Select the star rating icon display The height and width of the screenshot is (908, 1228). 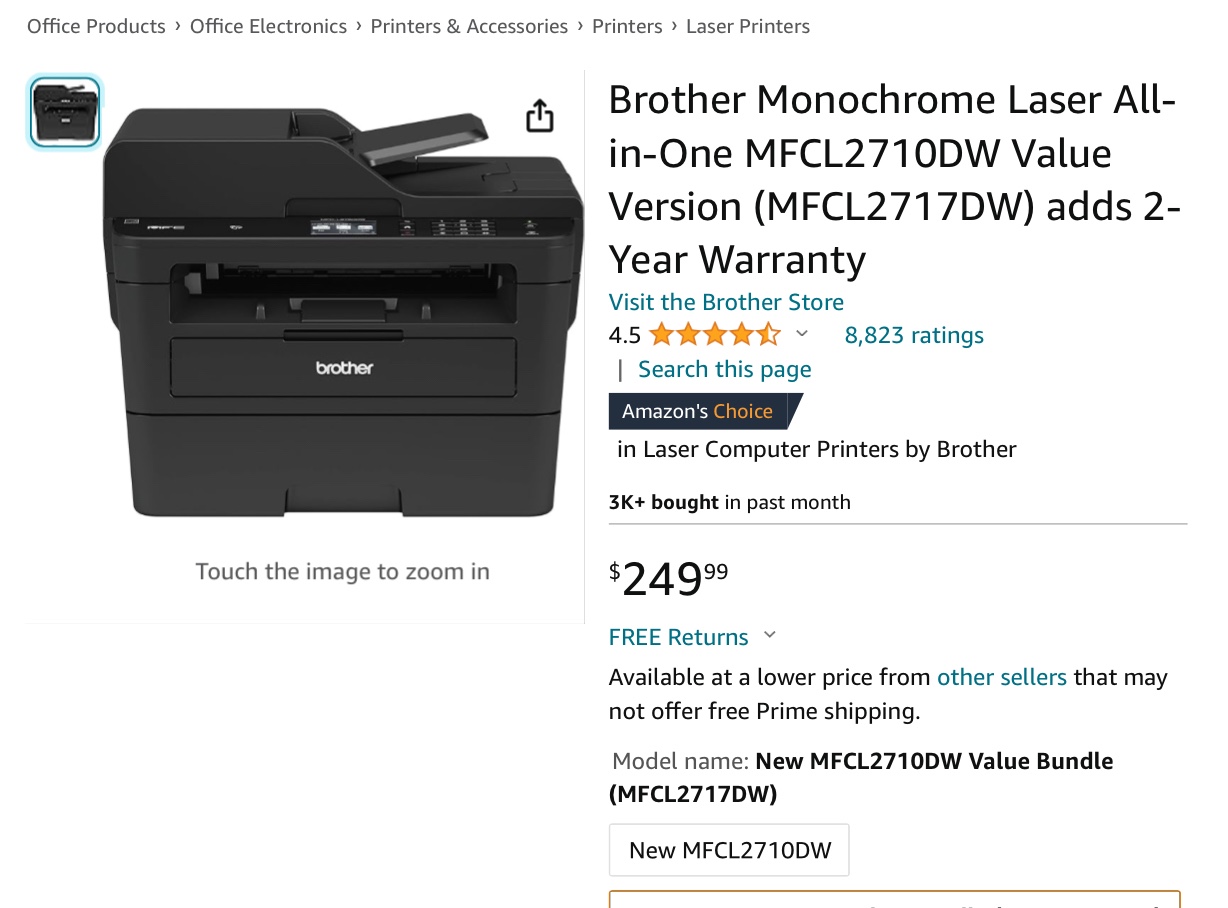pos(715,334)
